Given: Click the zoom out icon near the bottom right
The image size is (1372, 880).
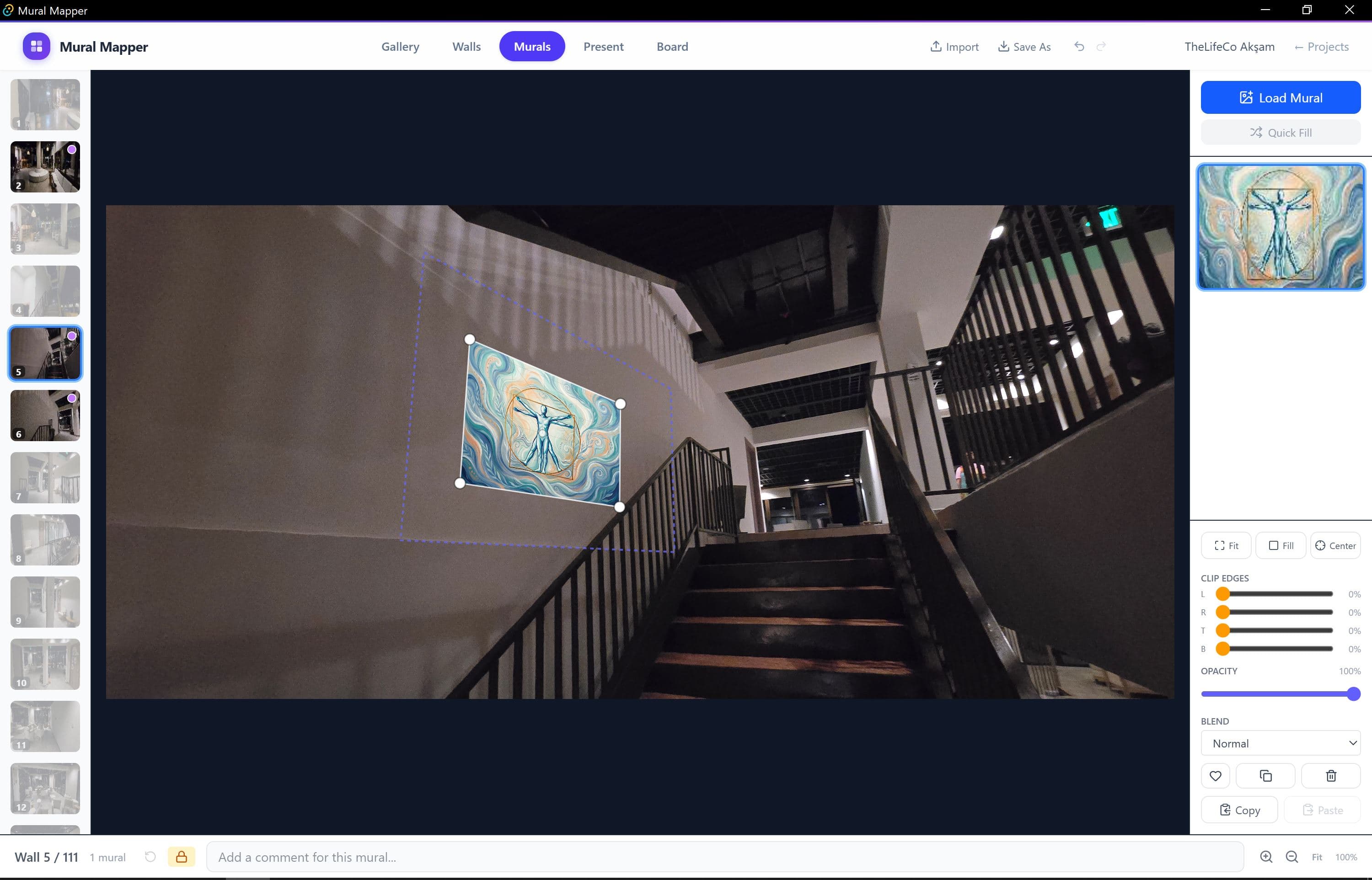Looking at the screenshot, I should coord(1291,857).
